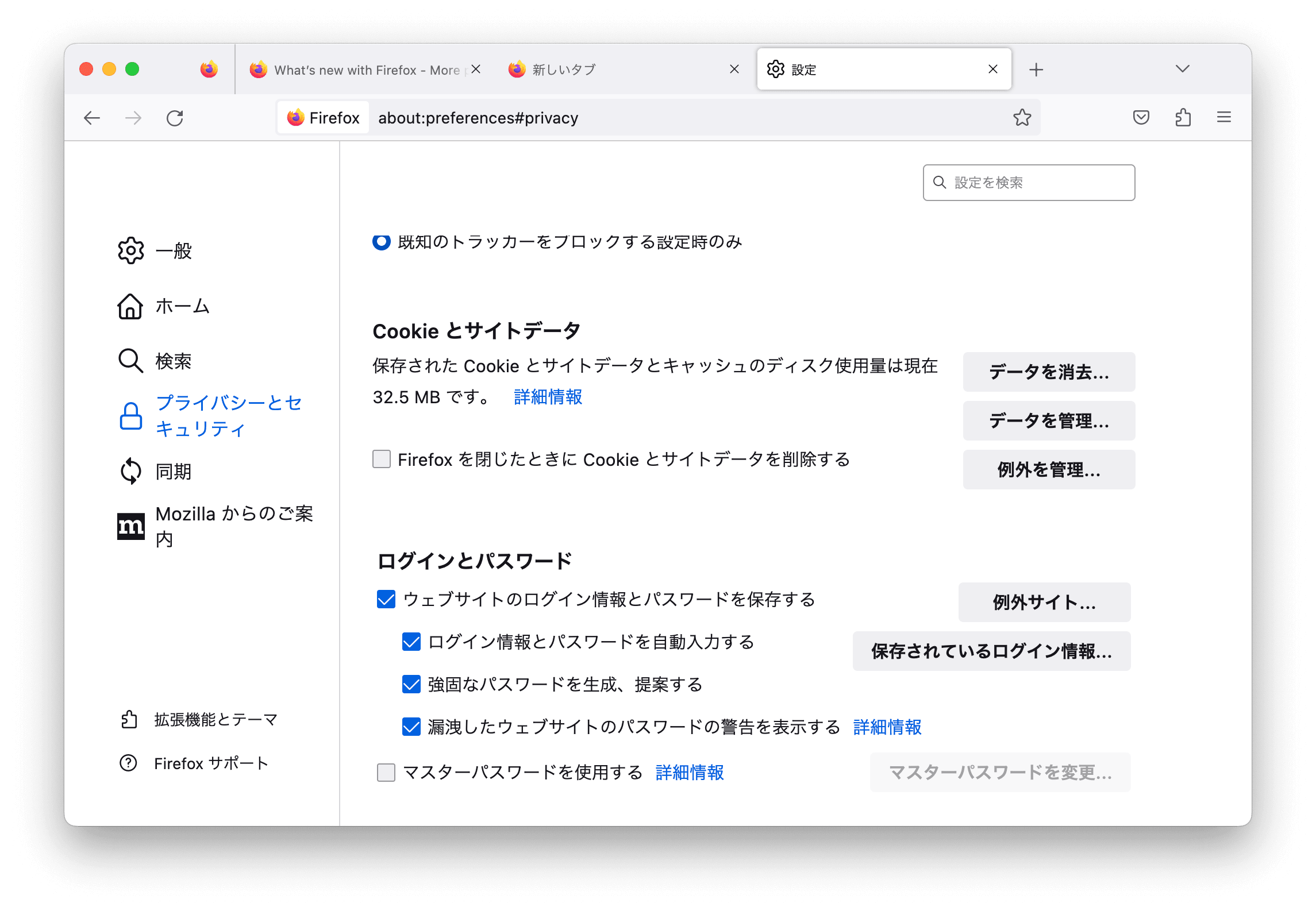Open 詳細情報 link next to マスターパスワード

(x=690, y=773)
